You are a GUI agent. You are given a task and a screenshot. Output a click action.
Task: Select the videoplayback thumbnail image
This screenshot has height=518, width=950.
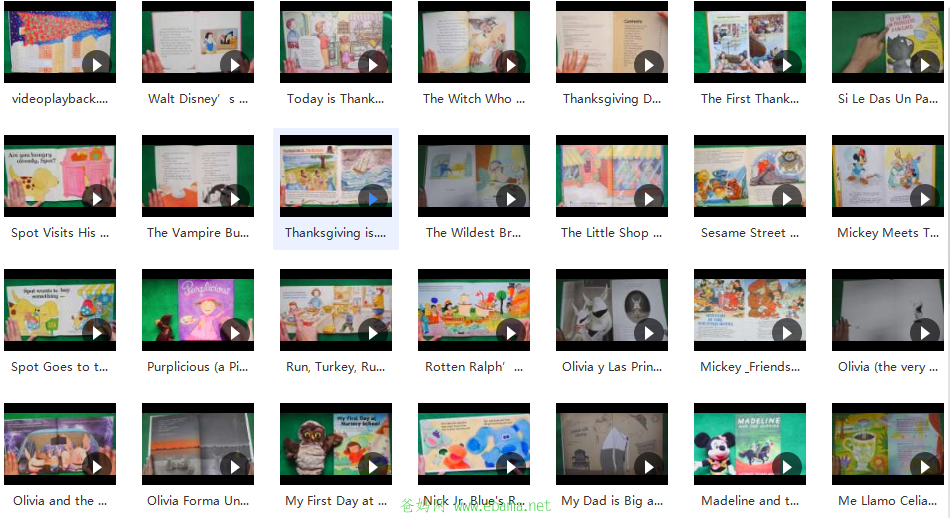[x=60, y=42]
